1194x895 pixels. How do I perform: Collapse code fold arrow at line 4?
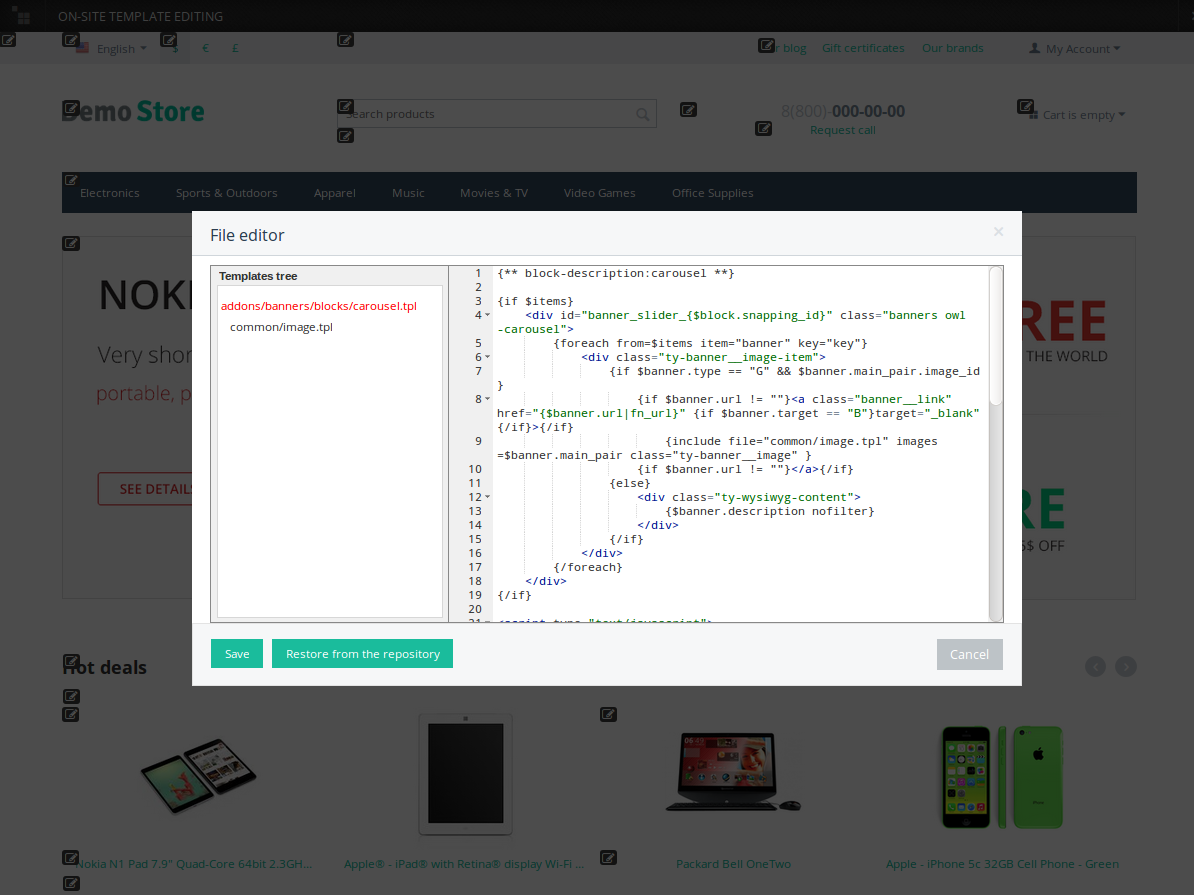point(487,315)
